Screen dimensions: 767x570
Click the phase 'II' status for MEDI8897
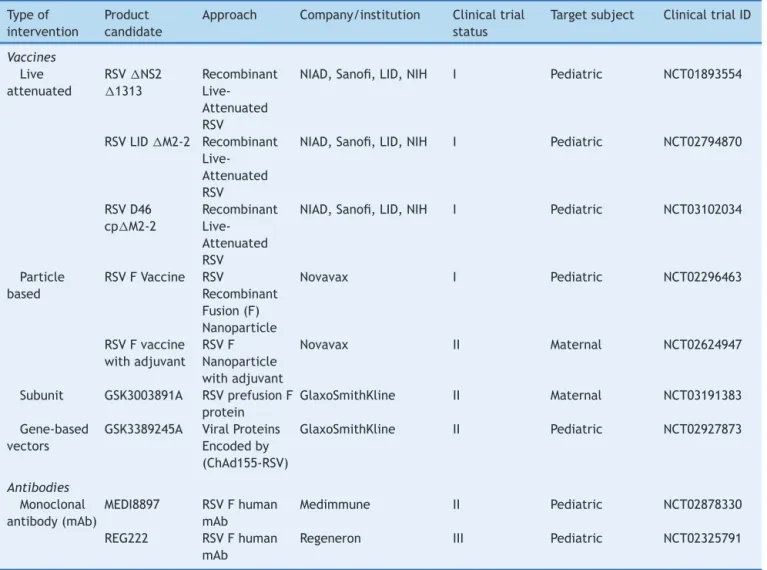[x=456, y=504]
